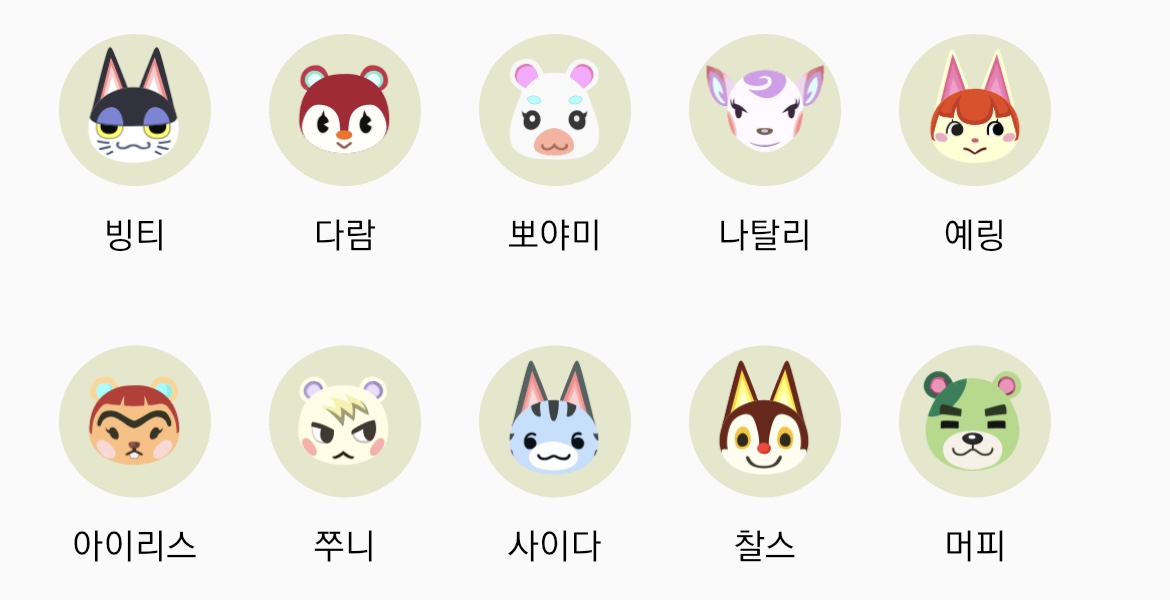Click the 머피 name text
This screenshot has height=600, width=1170.
[x=975, y=546]
